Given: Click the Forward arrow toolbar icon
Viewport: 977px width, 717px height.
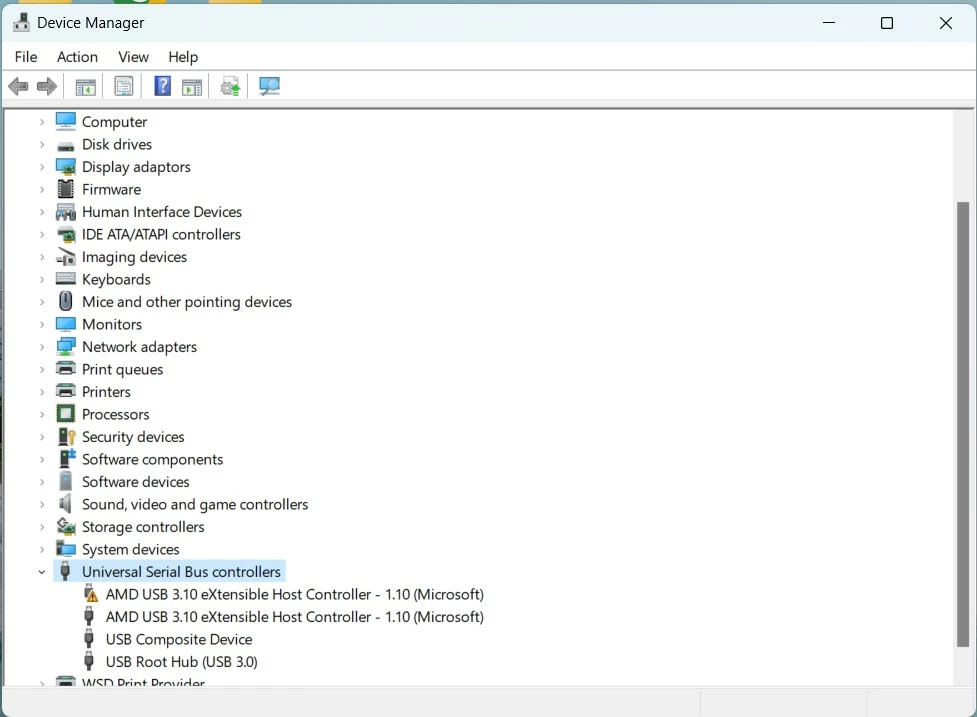Looking at the screenshot, I should [x=47, y=86].
